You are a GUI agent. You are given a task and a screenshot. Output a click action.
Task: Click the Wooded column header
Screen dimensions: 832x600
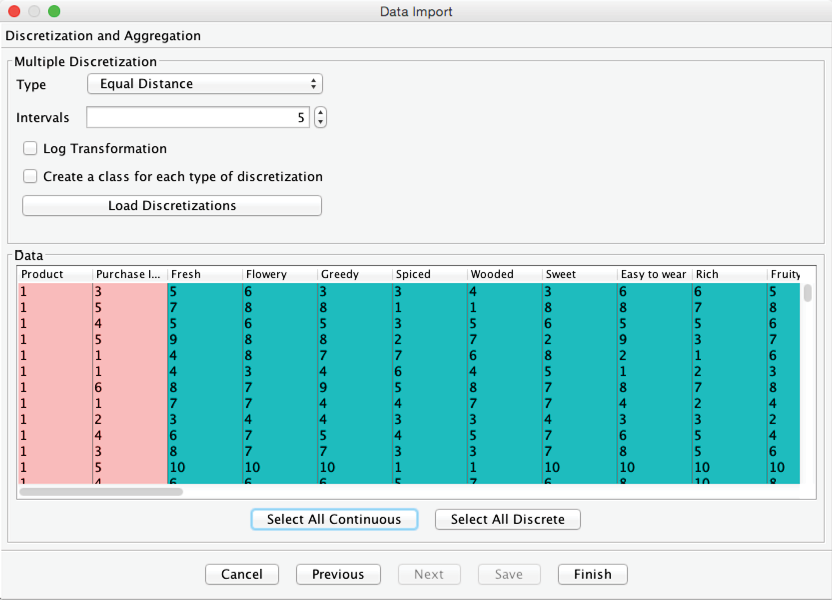click(504, 274)
